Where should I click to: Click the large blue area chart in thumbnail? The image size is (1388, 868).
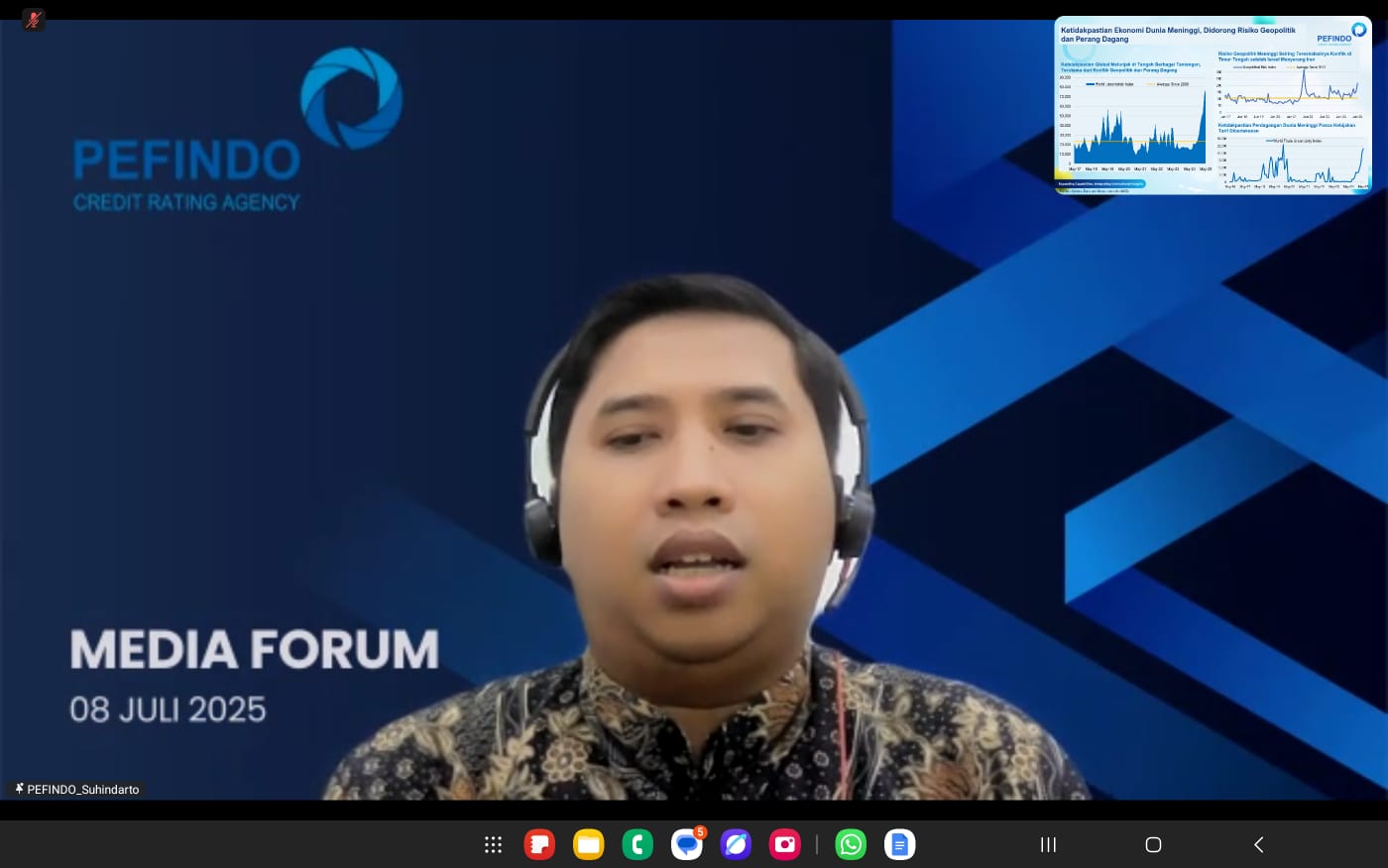[x=1140, y=134]
